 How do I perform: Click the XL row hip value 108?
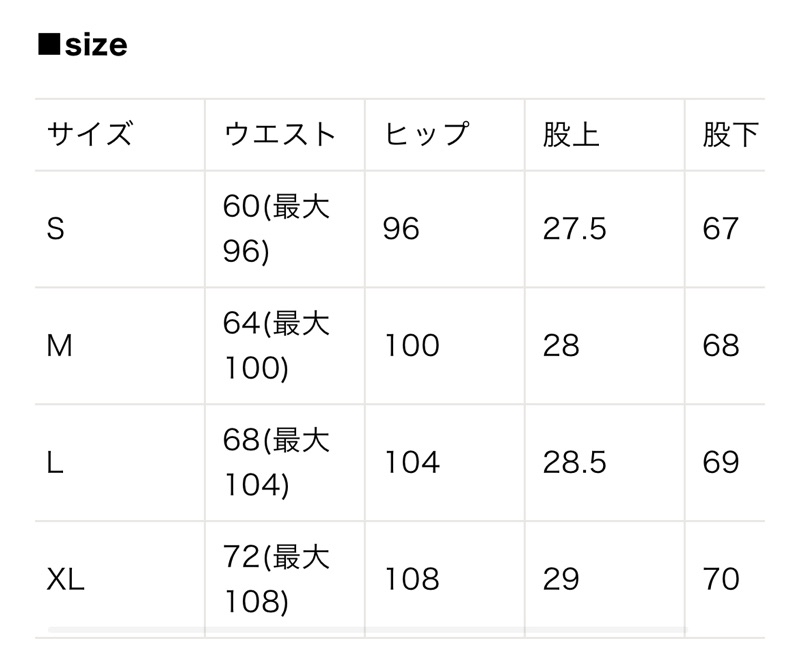(x=412, y=579)
